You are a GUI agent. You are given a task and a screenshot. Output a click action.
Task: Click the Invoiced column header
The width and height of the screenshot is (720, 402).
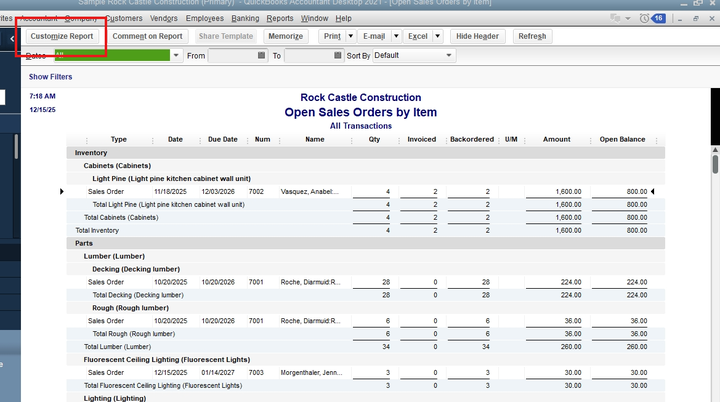(x=422, y=139)
